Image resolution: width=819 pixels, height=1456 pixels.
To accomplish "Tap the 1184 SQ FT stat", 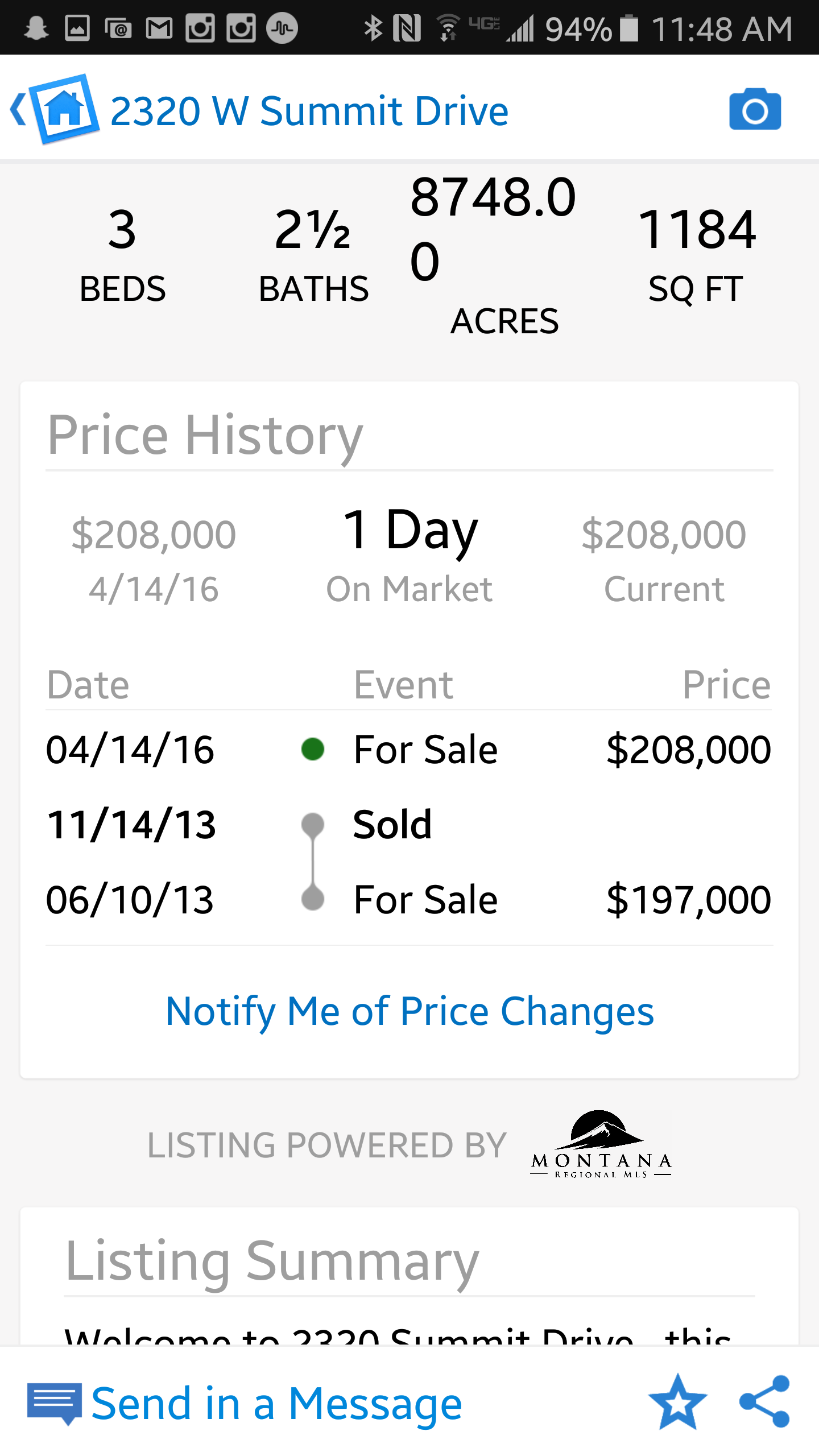I will (x=696, y=254).
